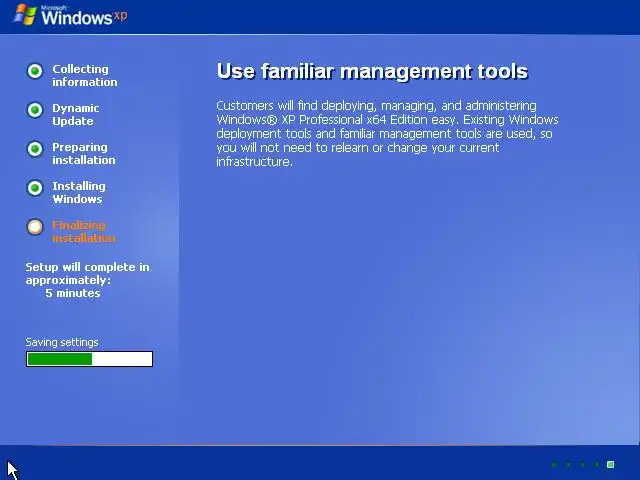The width and height of the screenshot is (640, 480).
Task: Click the bright green square slide indicator
Action: point(611,464)
